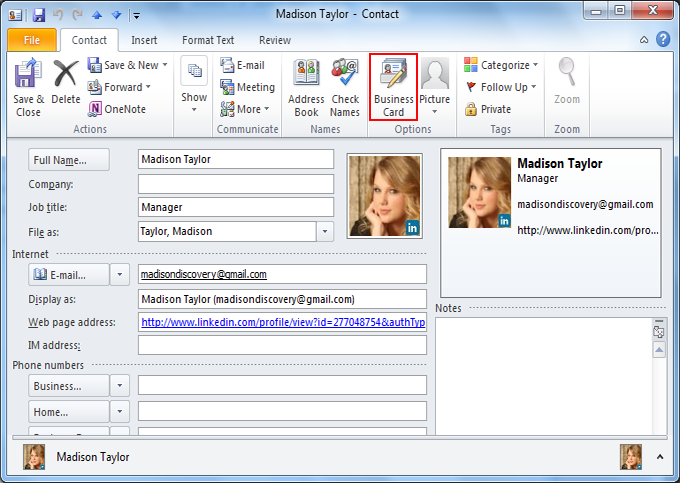Image resolution: width=680 pixels, height=483 pixels.
Task: Click Save & New in the Actions group
Action: point(123,65)
